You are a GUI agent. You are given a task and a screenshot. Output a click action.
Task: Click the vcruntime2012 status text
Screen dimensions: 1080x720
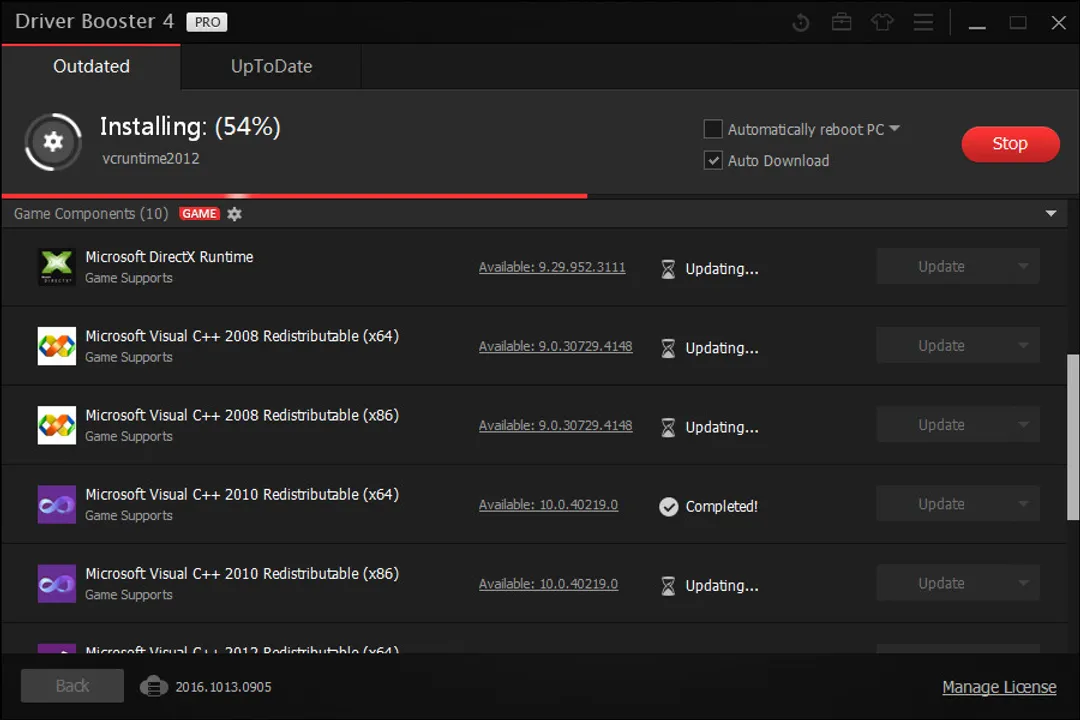pos(151,158)
